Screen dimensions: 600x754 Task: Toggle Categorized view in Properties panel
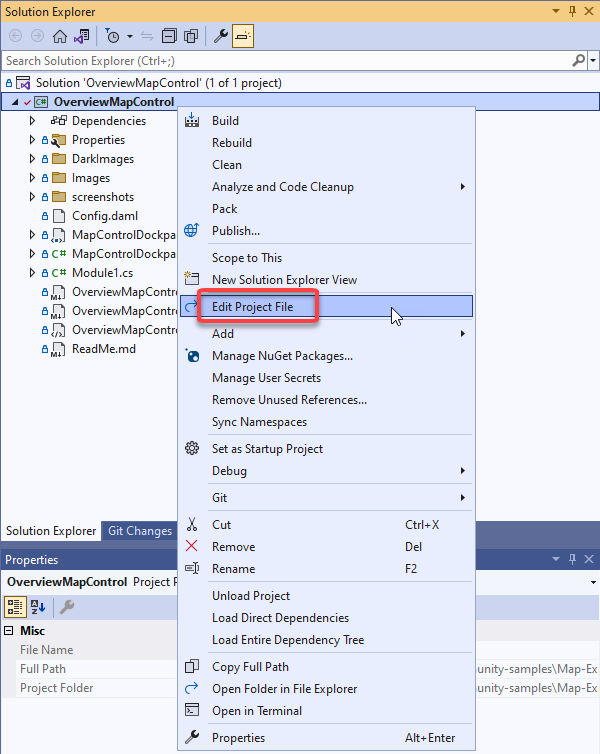[x=16, y=606]
